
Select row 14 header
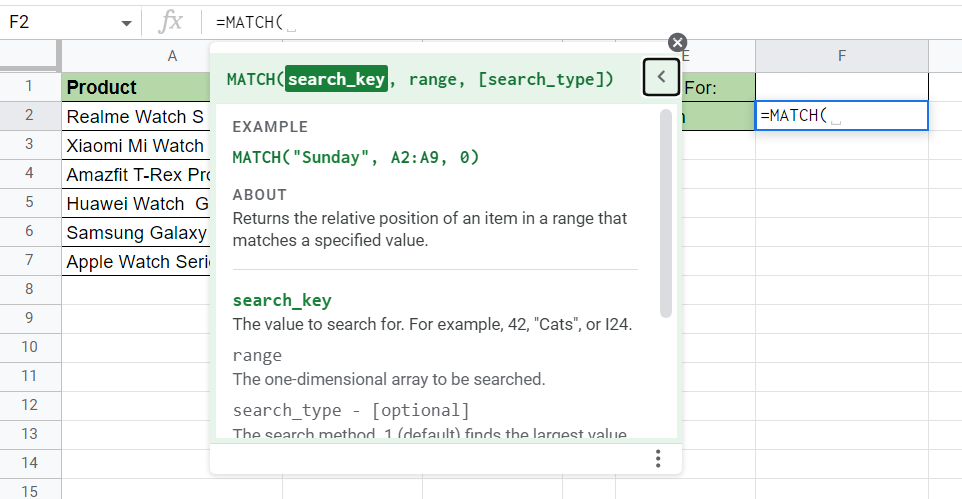(x=29, y=463)
